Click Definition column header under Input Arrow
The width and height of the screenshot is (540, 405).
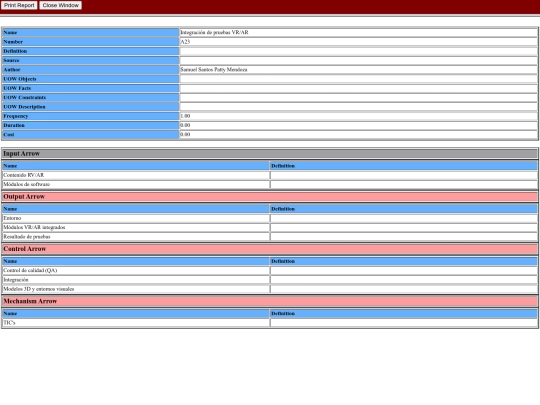pos(404,166)
